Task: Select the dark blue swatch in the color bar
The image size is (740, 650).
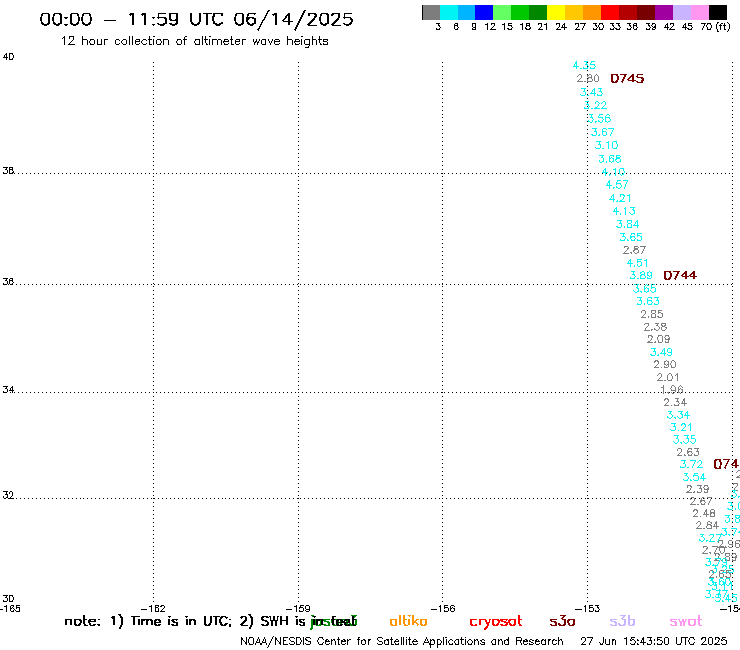Action: [x=484, y=12]
